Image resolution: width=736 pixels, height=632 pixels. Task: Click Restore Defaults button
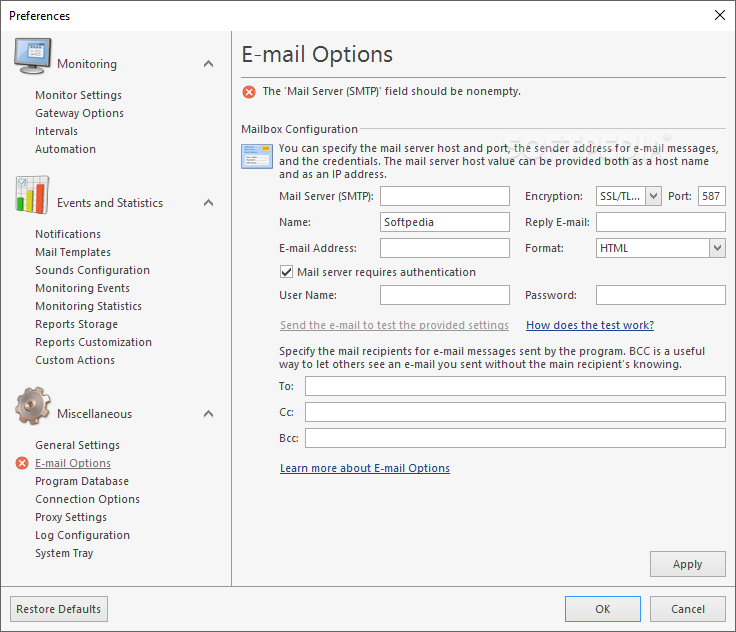59,609
